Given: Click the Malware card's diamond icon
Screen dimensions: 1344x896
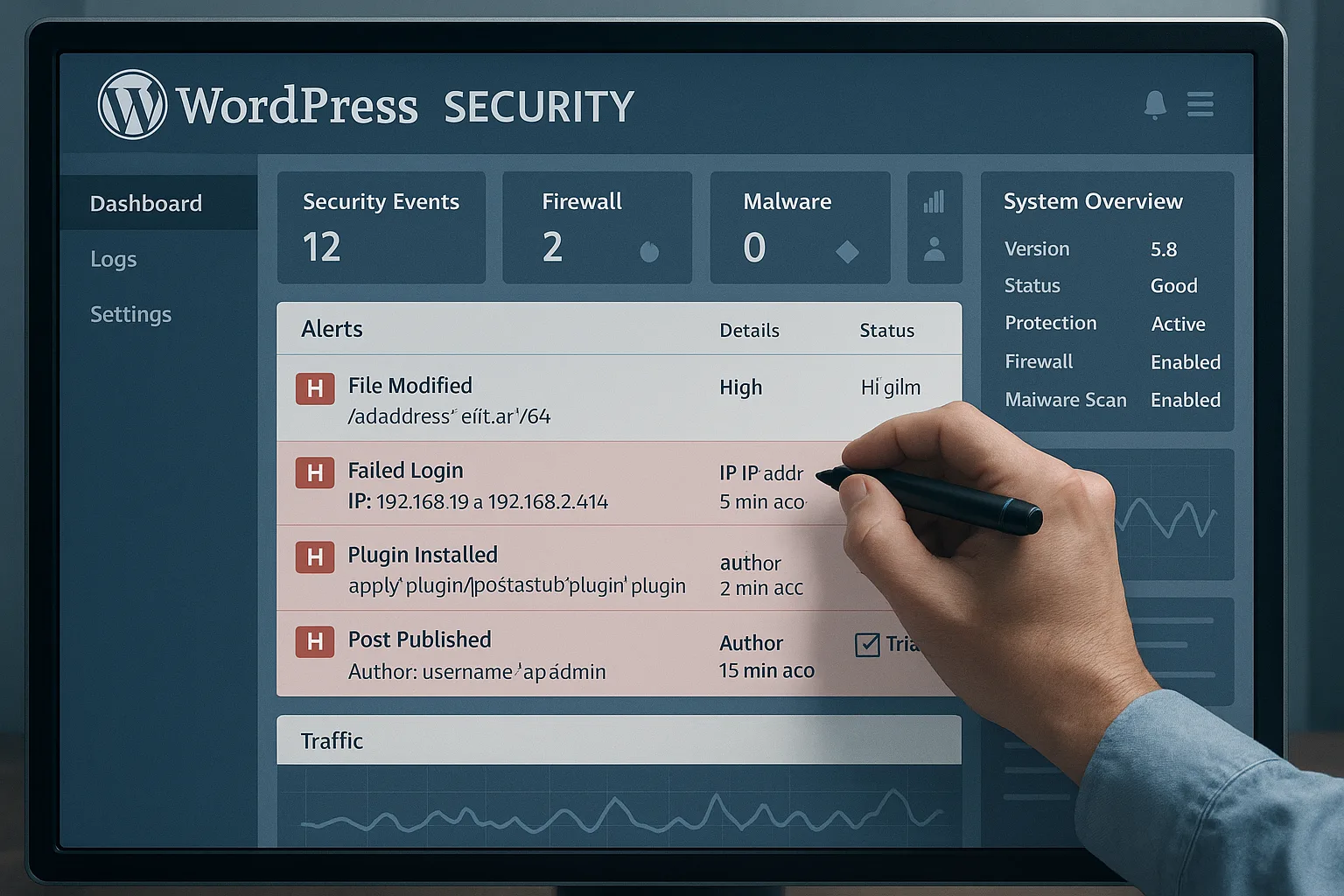Looking at the screenshot, I should (847, 252).
